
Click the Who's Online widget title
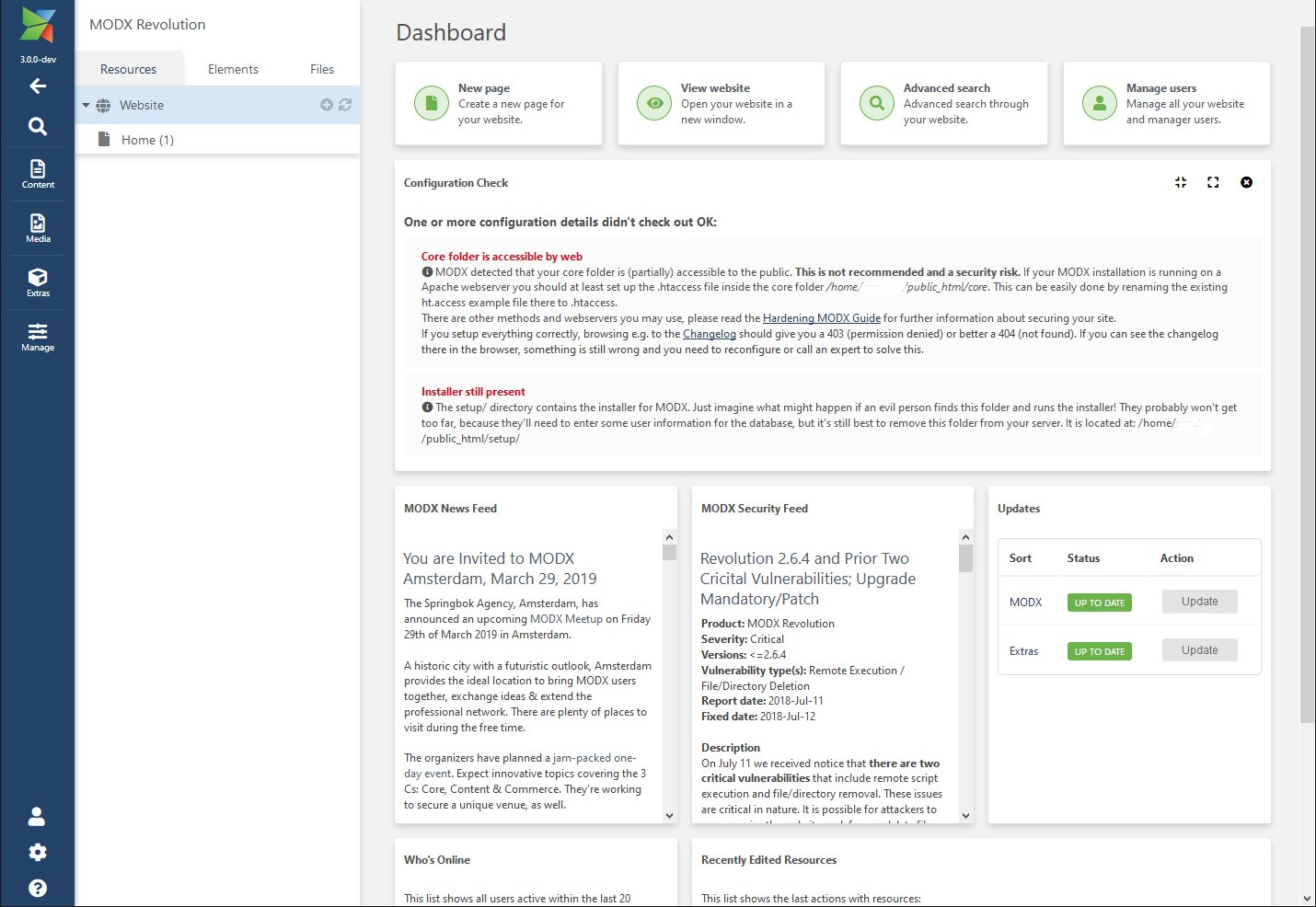(437, 860)
